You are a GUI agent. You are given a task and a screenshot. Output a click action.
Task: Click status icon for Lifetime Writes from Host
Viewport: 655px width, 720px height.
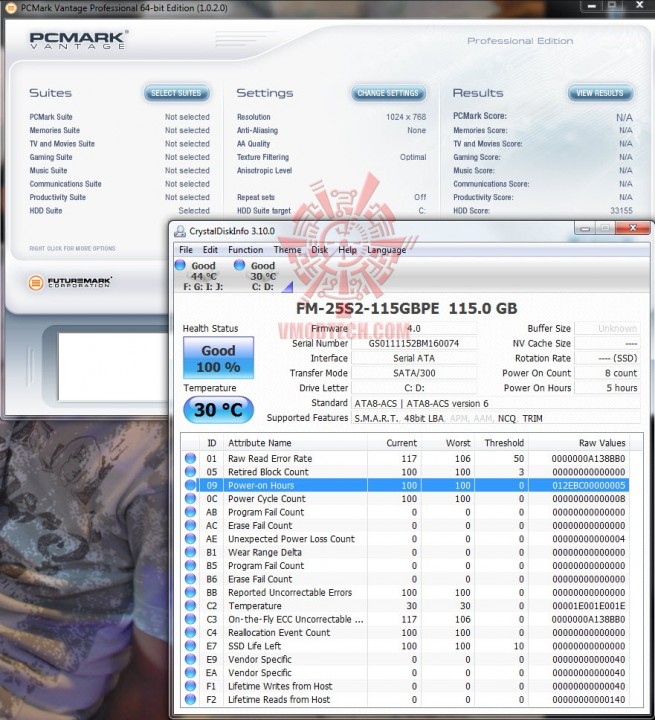(190, 686)
